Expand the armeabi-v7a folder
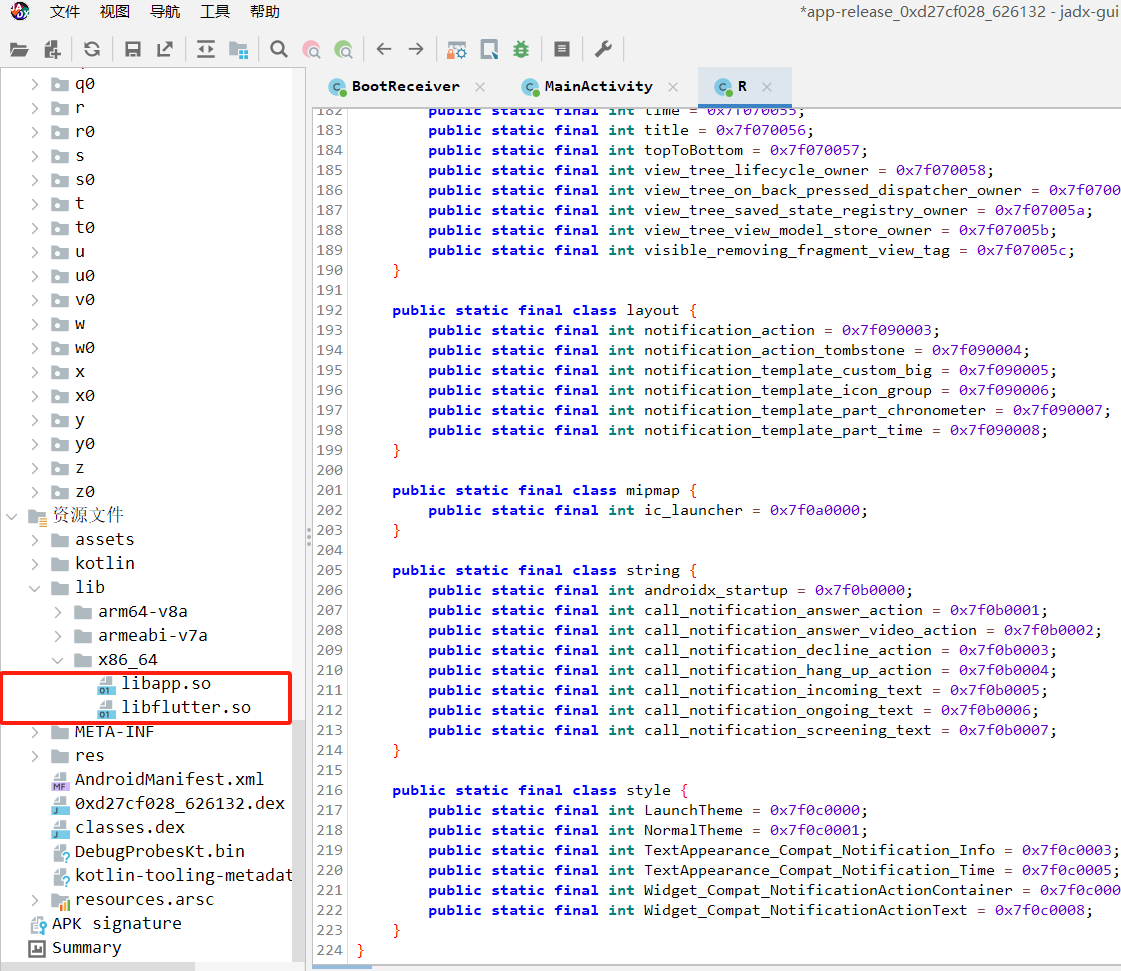This screenshot has width=1121, height=971. coord(58,636)
